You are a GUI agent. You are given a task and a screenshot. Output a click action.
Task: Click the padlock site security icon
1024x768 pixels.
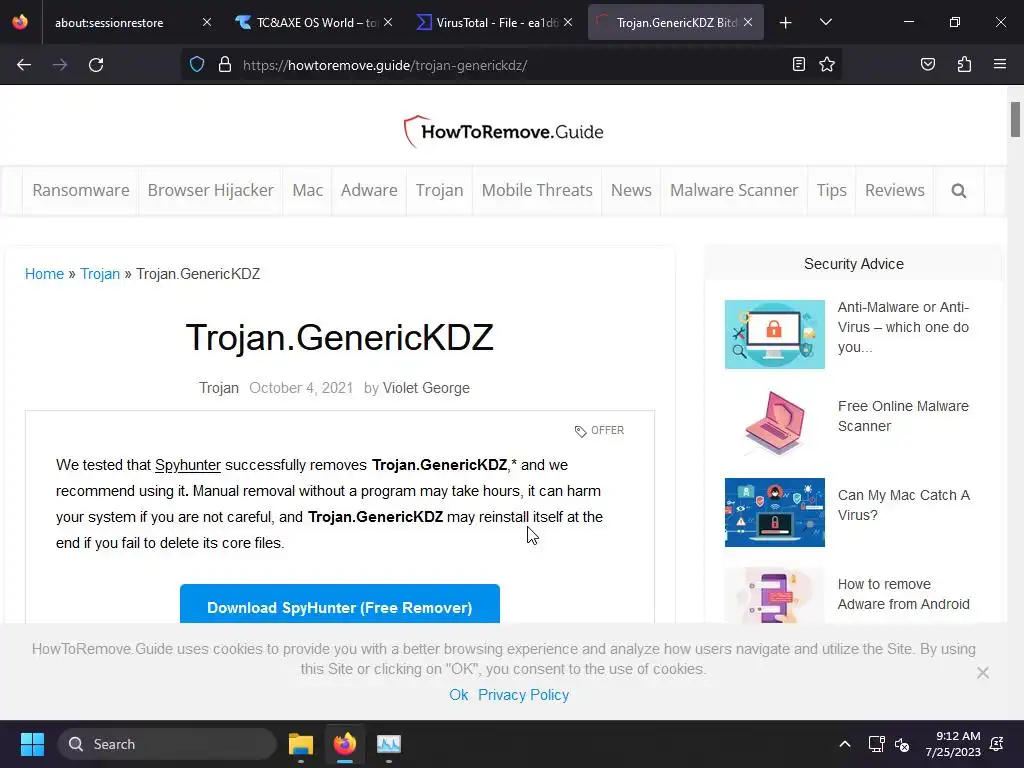click(x=225, y=65)
